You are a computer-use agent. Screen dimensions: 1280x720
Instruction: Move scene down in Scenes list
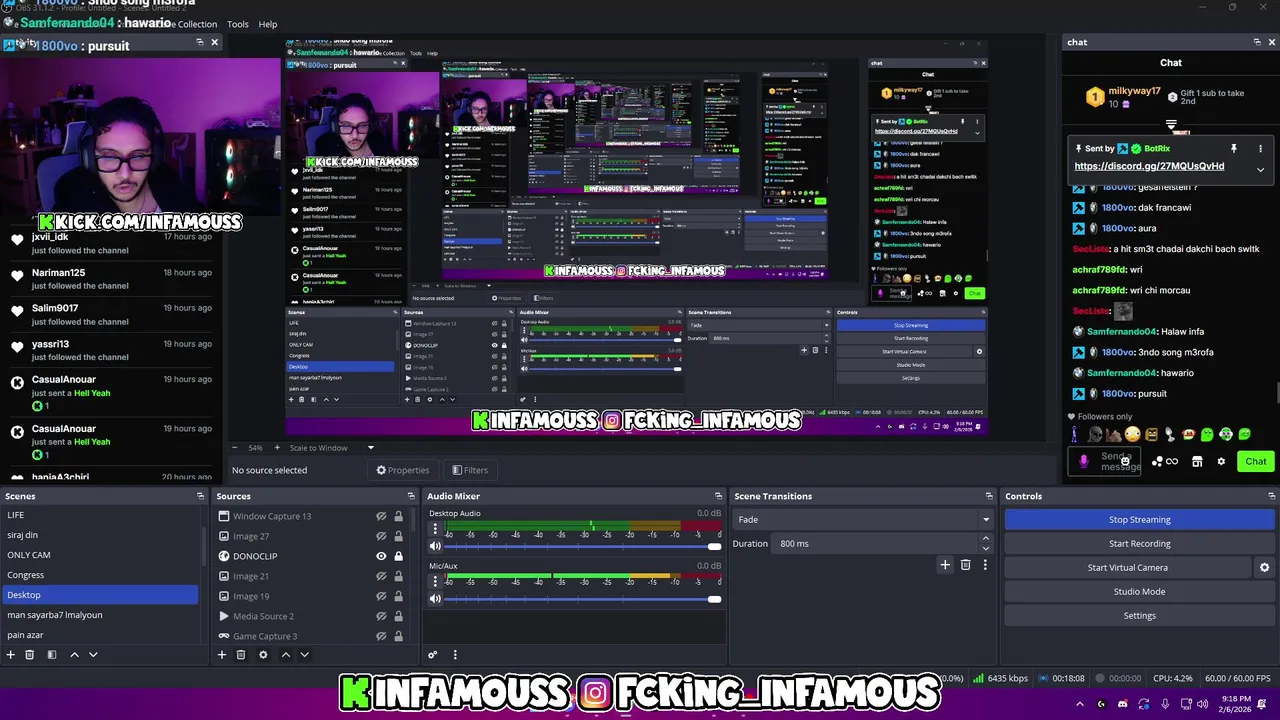click(x=93, y=655)
